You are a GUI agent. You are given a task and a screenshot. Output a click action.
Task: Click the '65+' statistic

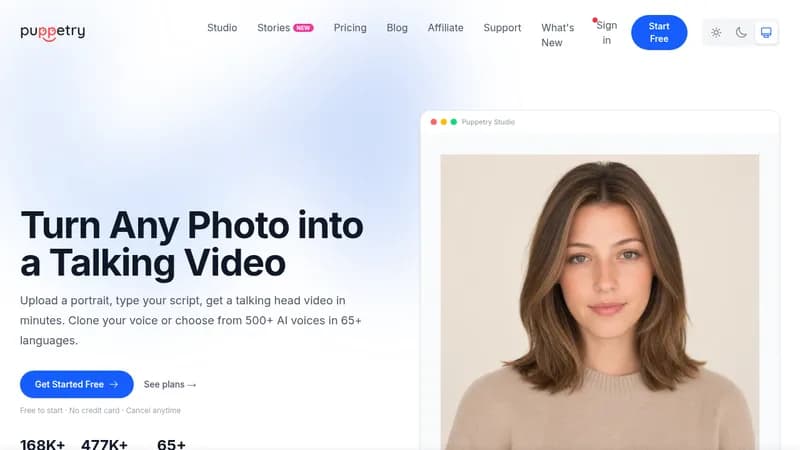point(171,444)
